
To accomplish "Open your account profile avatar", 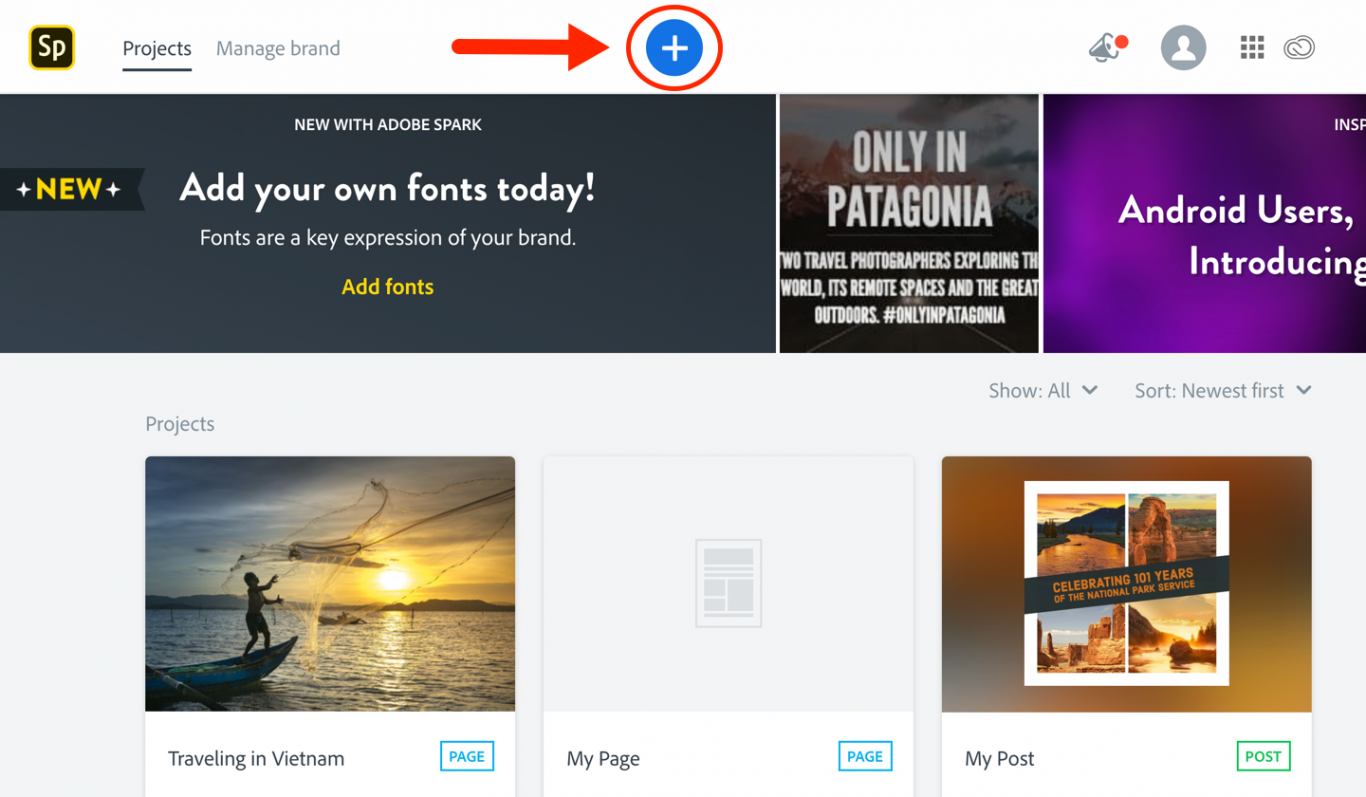I will point(1184,48).
